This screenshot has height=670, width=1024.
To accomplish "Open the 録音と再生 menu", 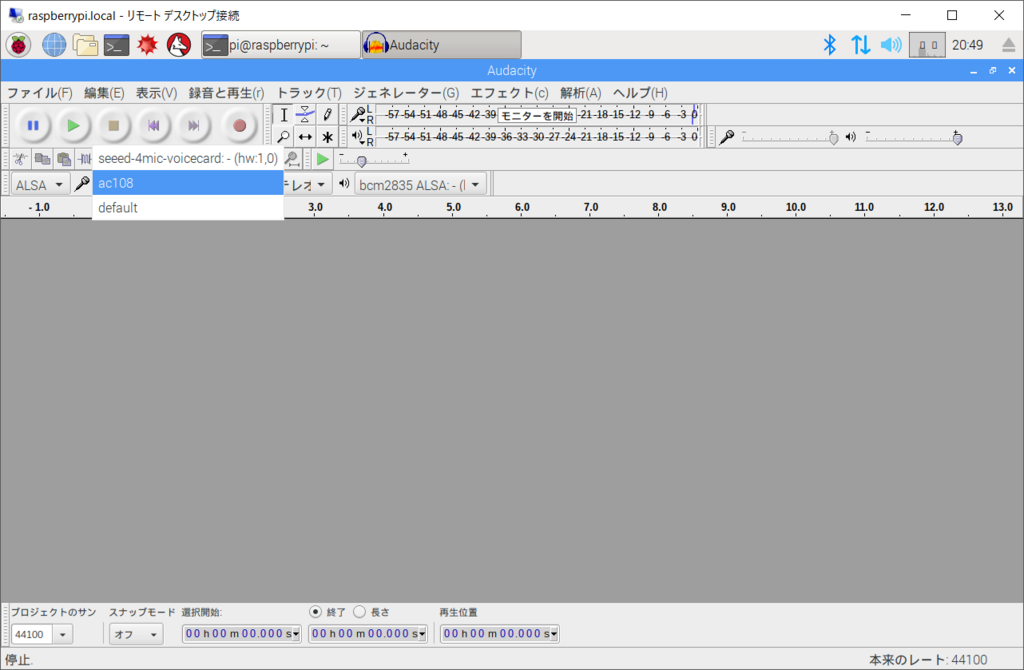I will (226, 93).
